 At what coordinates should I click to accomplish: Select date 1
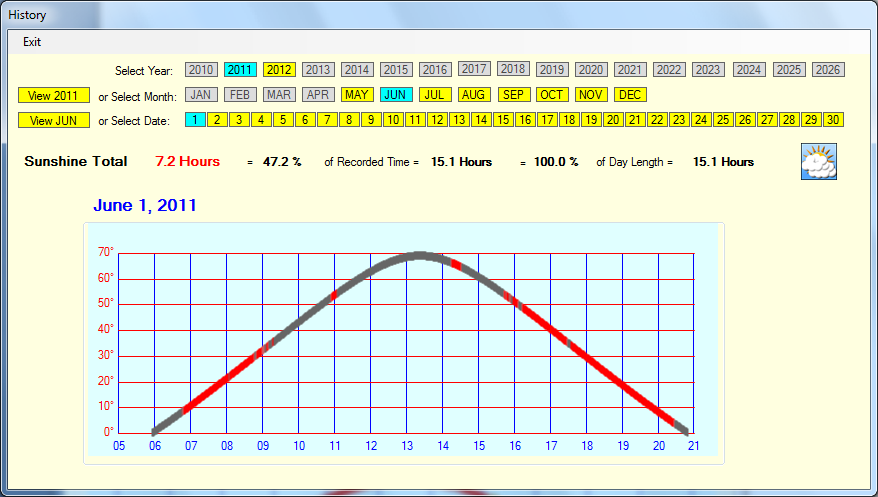[195, 119]
